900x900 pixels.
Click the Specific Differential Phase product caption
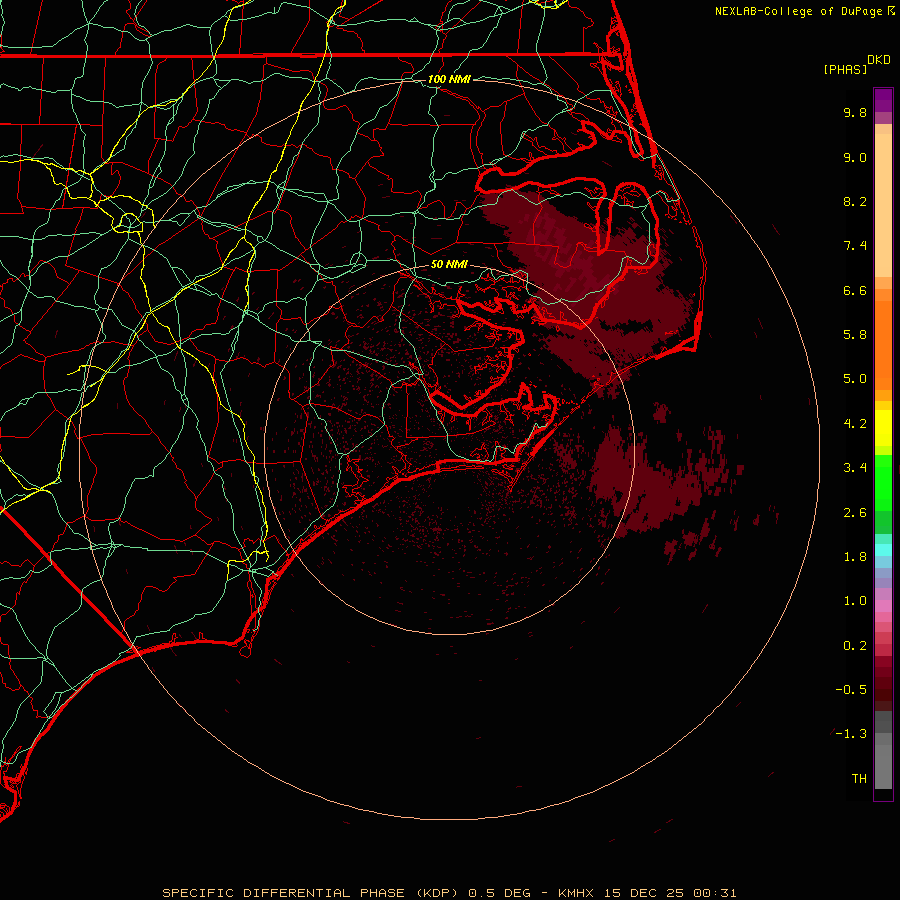449,893
